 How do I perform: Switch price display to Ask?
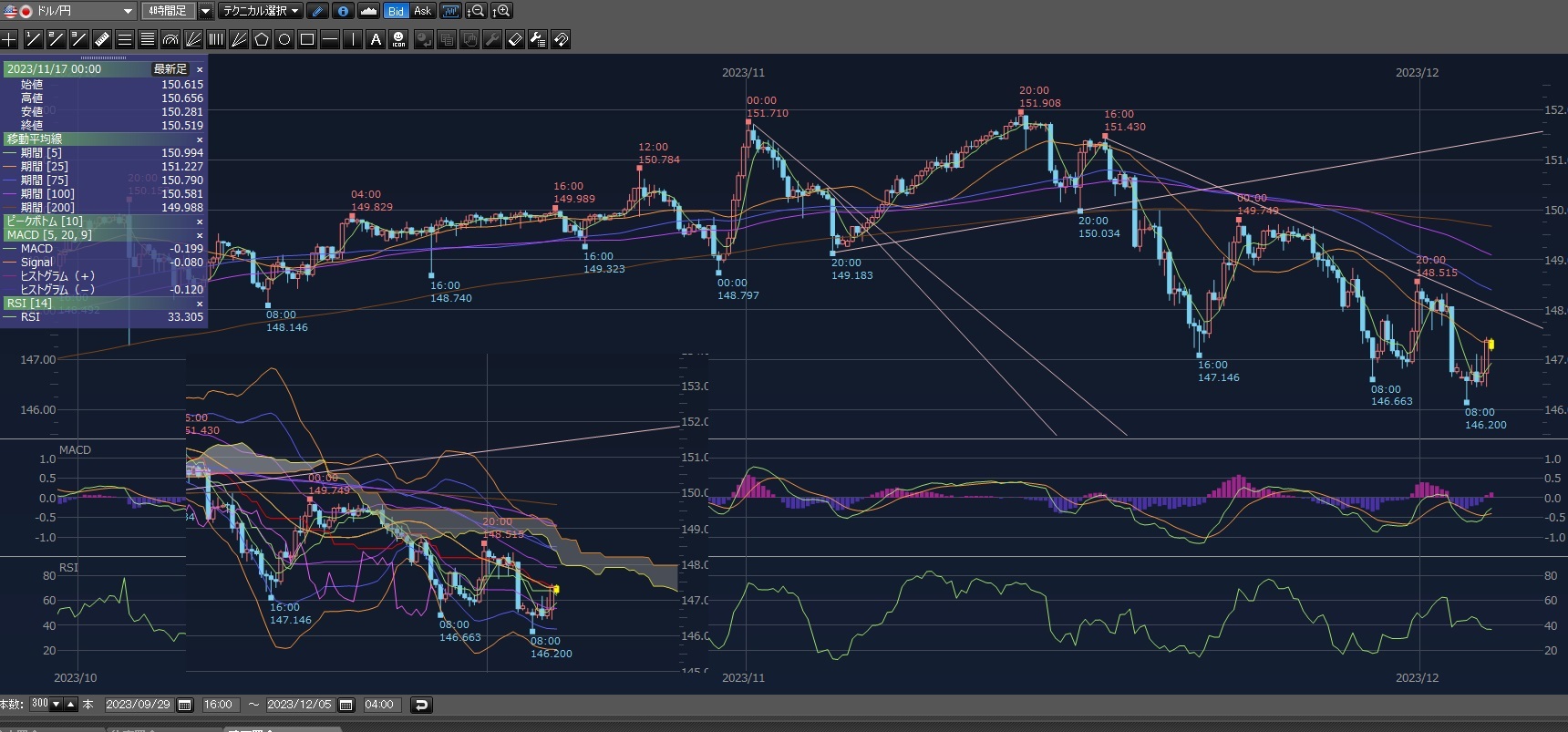[x=422, y=11]
